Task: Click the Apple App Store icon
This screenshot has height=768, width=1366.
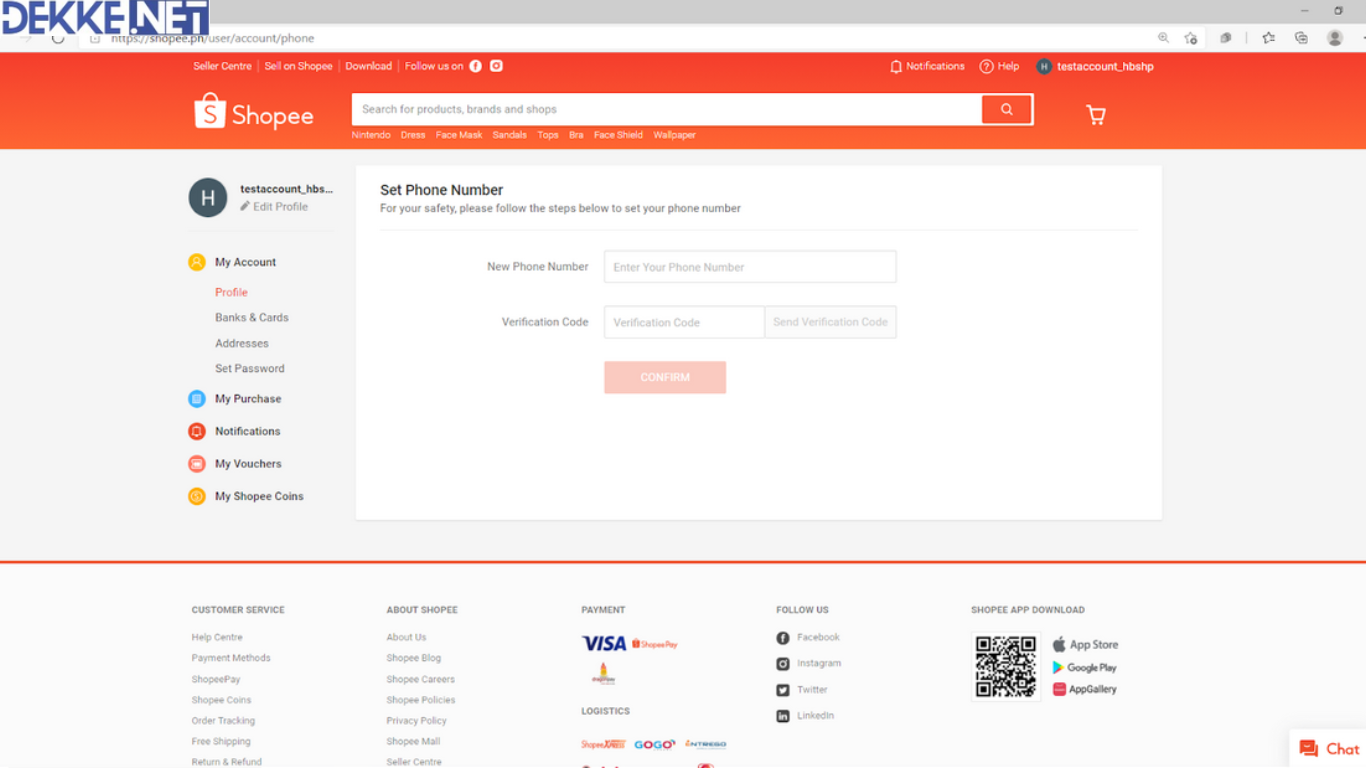Action: (1059, 644)
